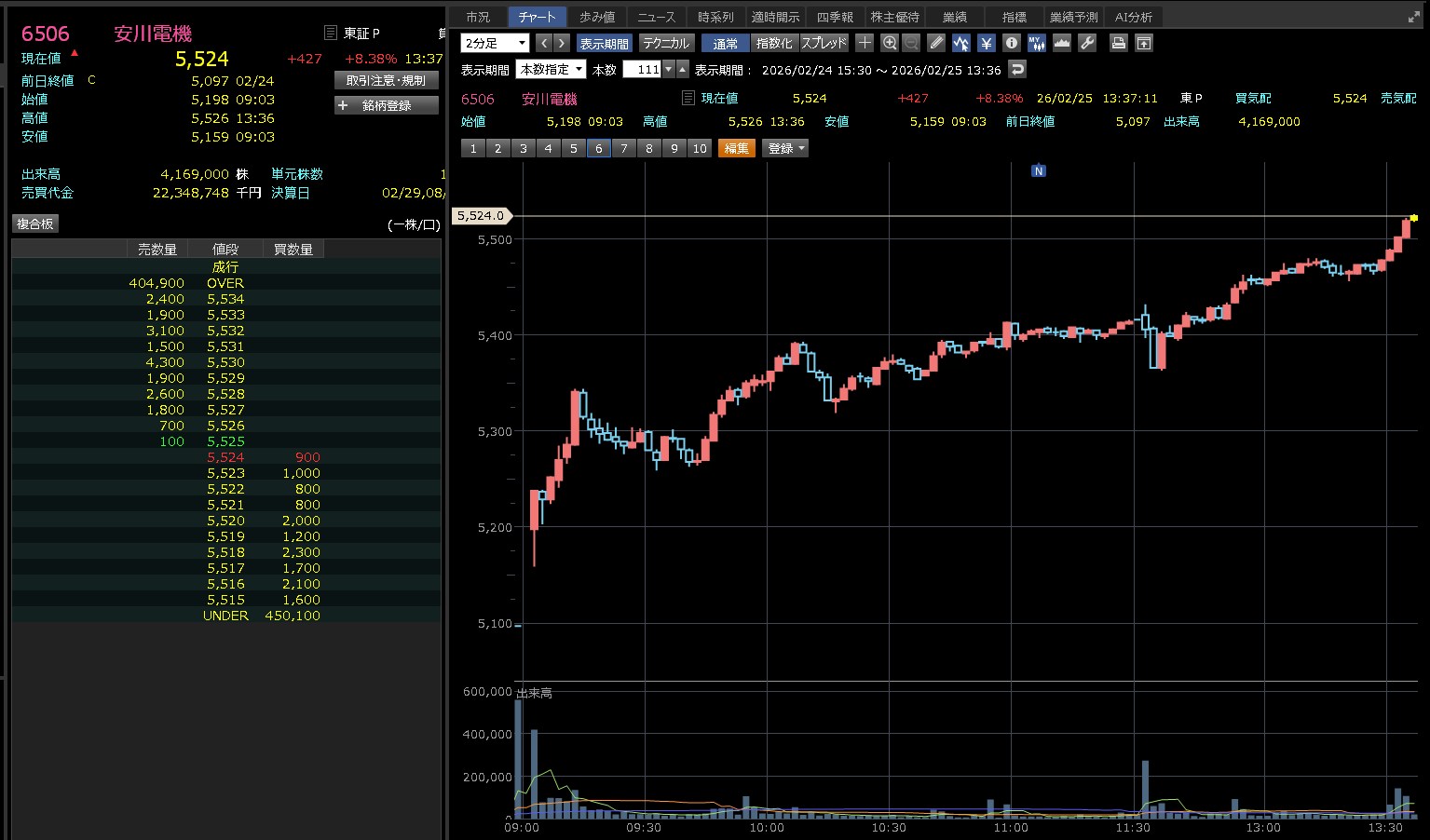Expand the 本数指定 period type dropdown
1430x840 pixels.
tap(551, 70)
